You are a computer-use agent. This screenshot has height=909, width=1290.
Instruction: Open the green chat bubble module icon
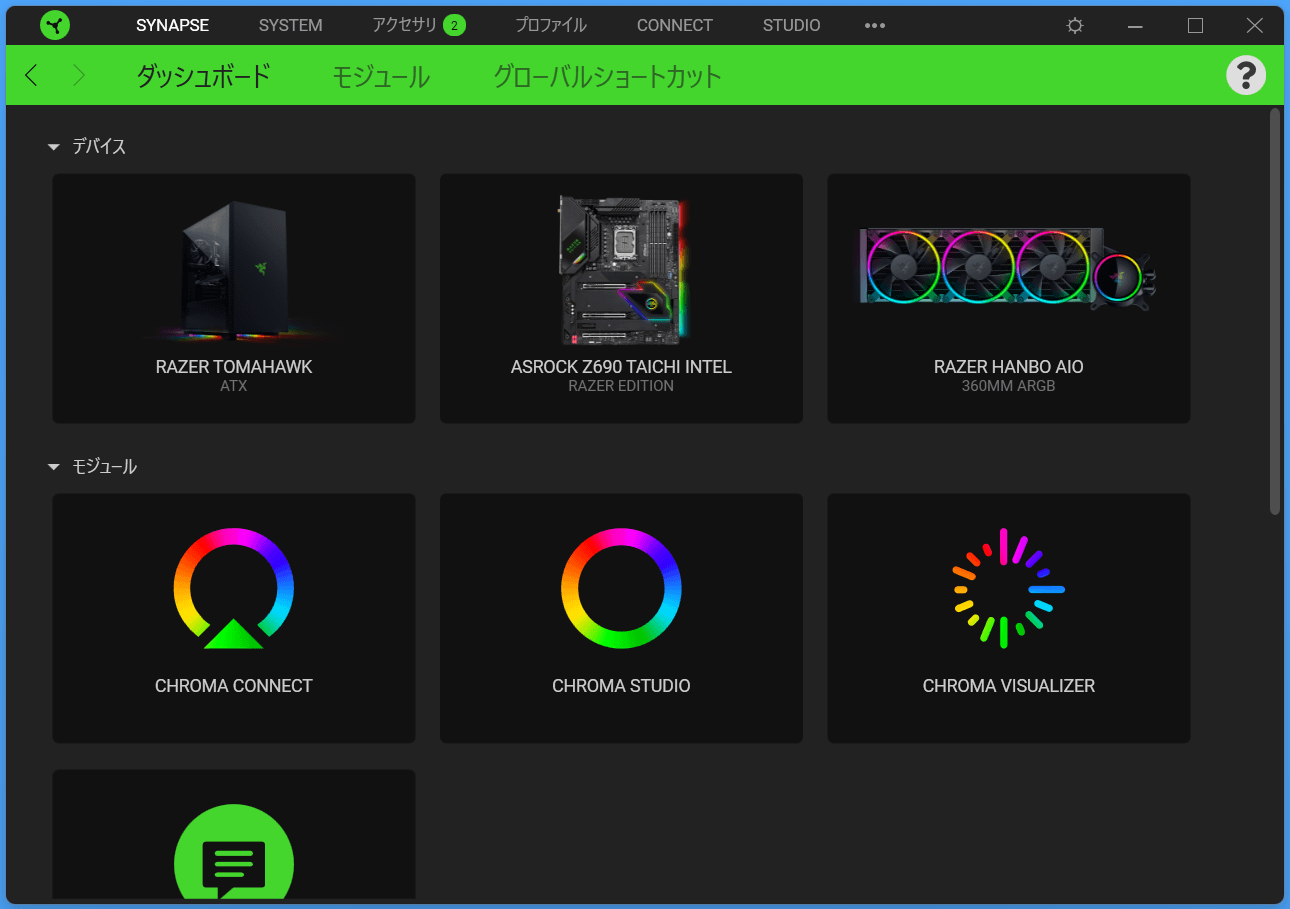click(x=234, y=851)
